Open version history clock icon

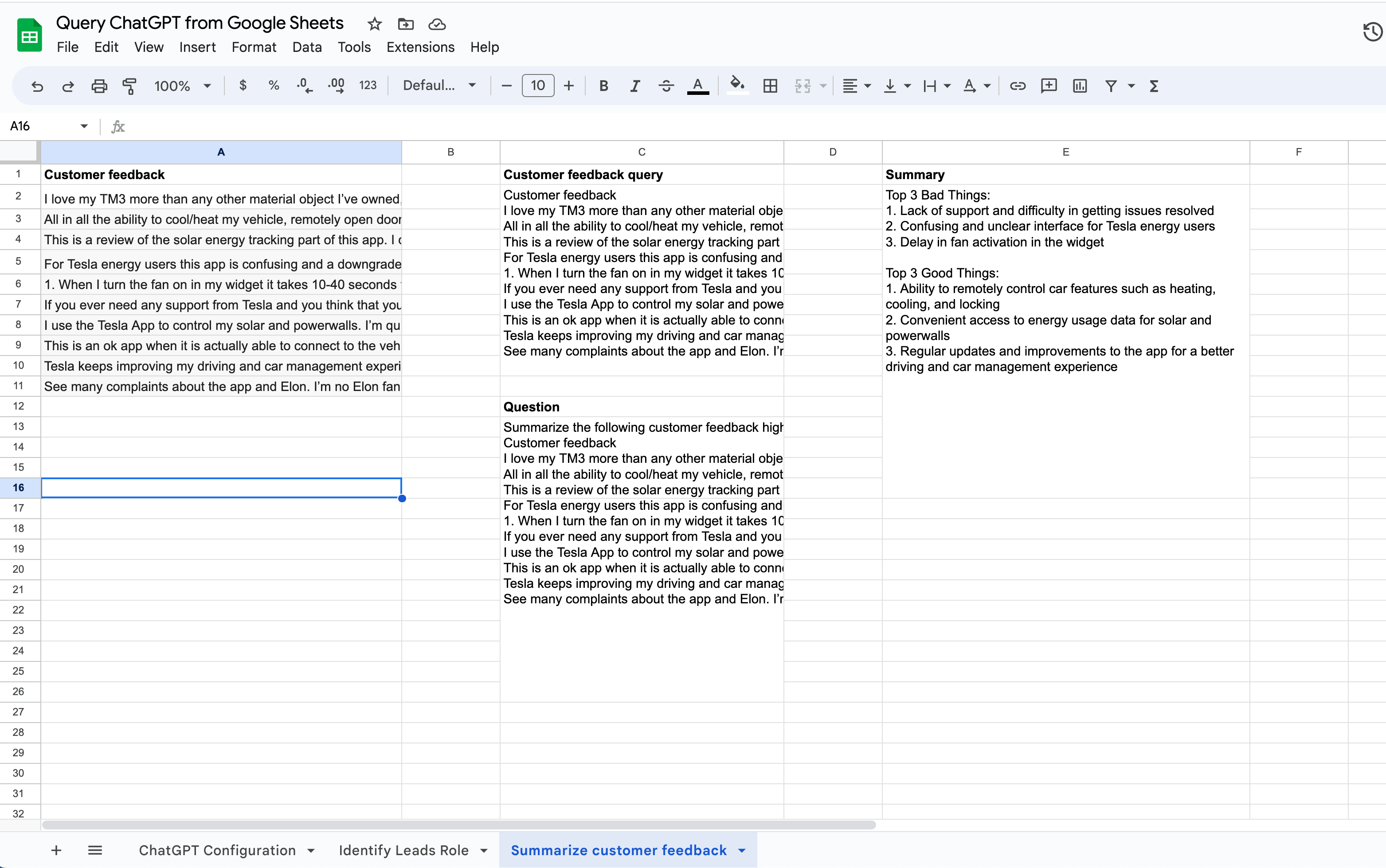[x=1372, y=31]
